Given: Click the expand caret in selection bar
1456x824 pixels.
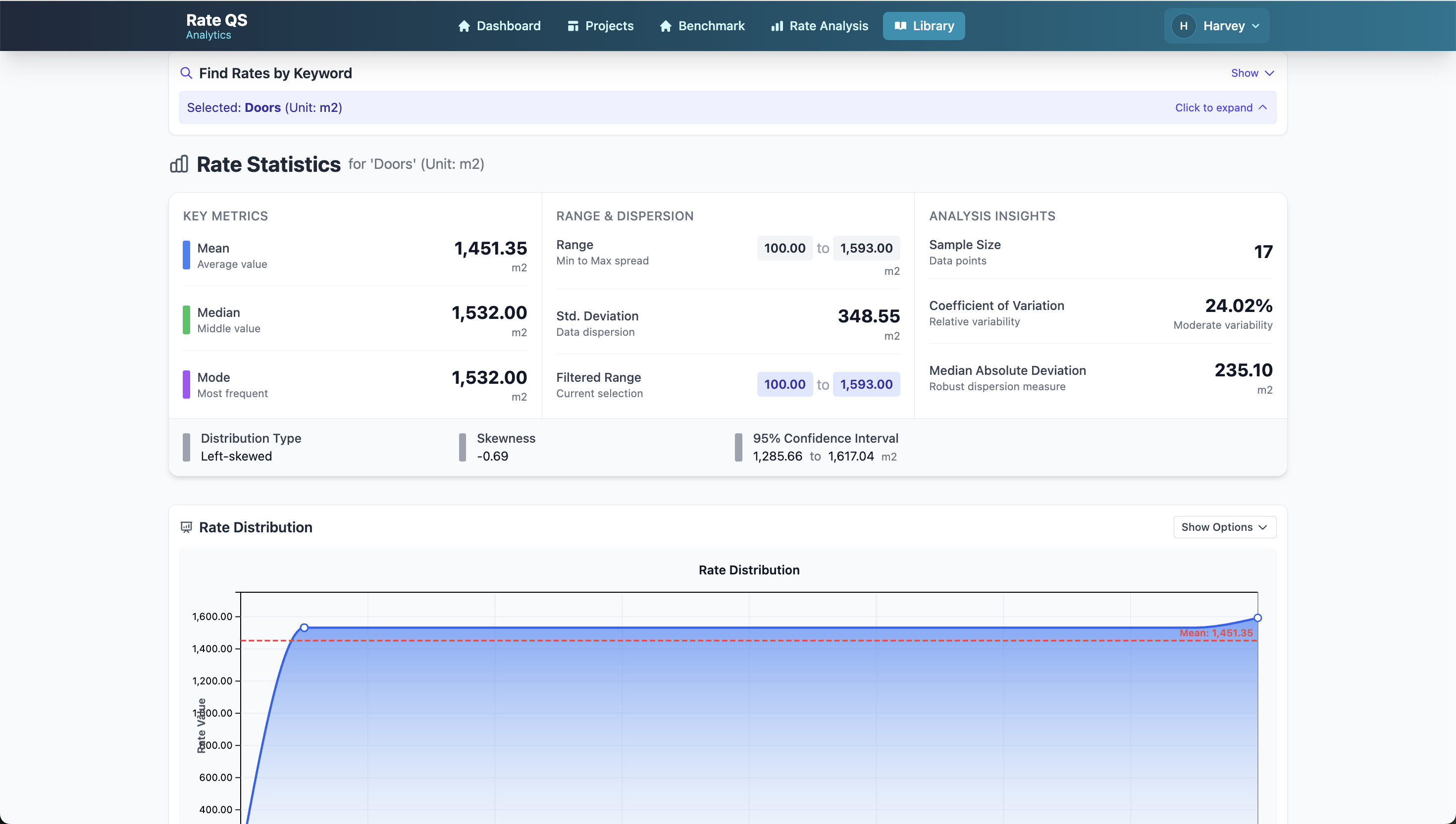Looking at the screenshot, I should click(x=1262, y=107).
